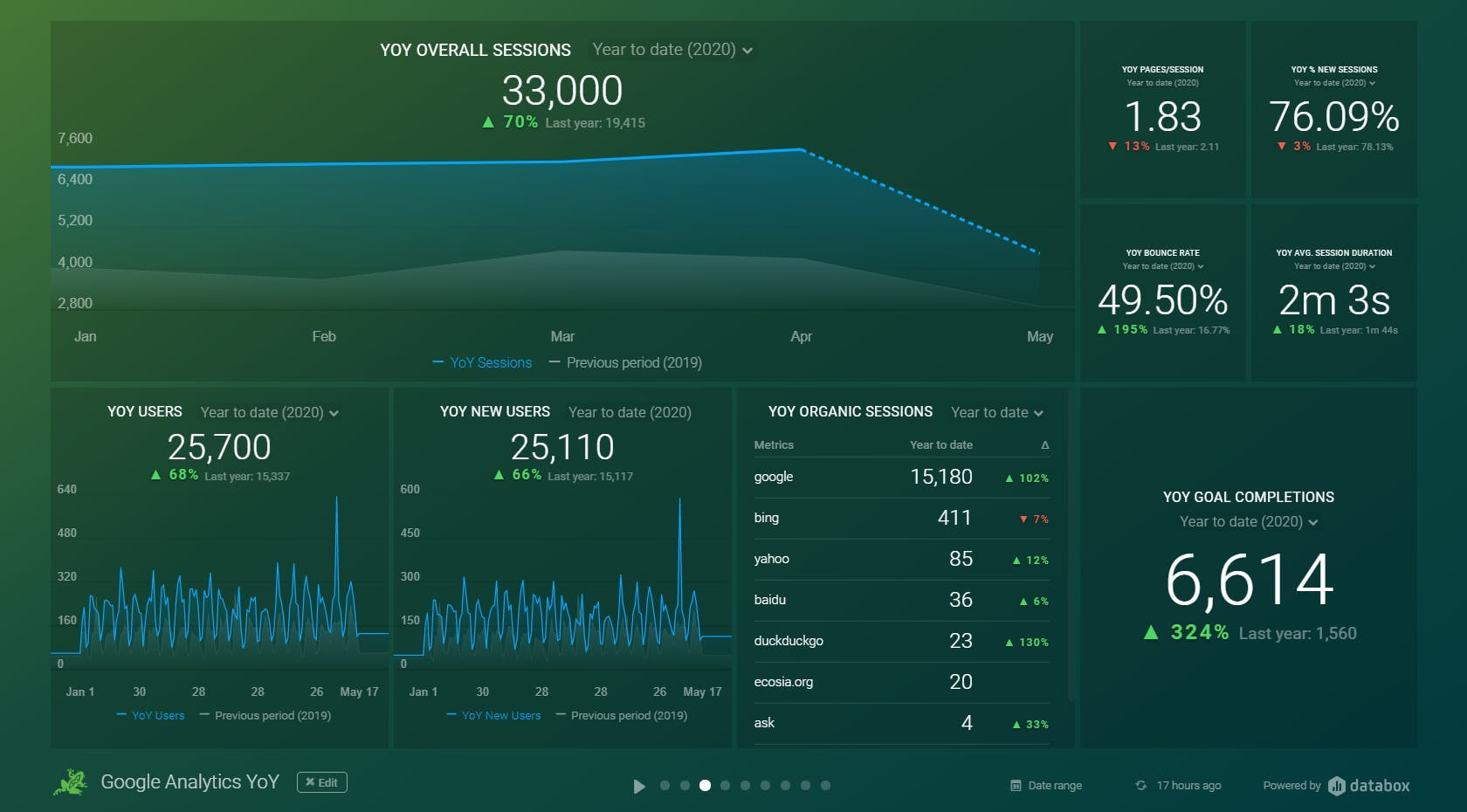This screenshot has height=812, width=1467.
Task: Click the Edit button next to dashboard title
Action: pos(321,782)
